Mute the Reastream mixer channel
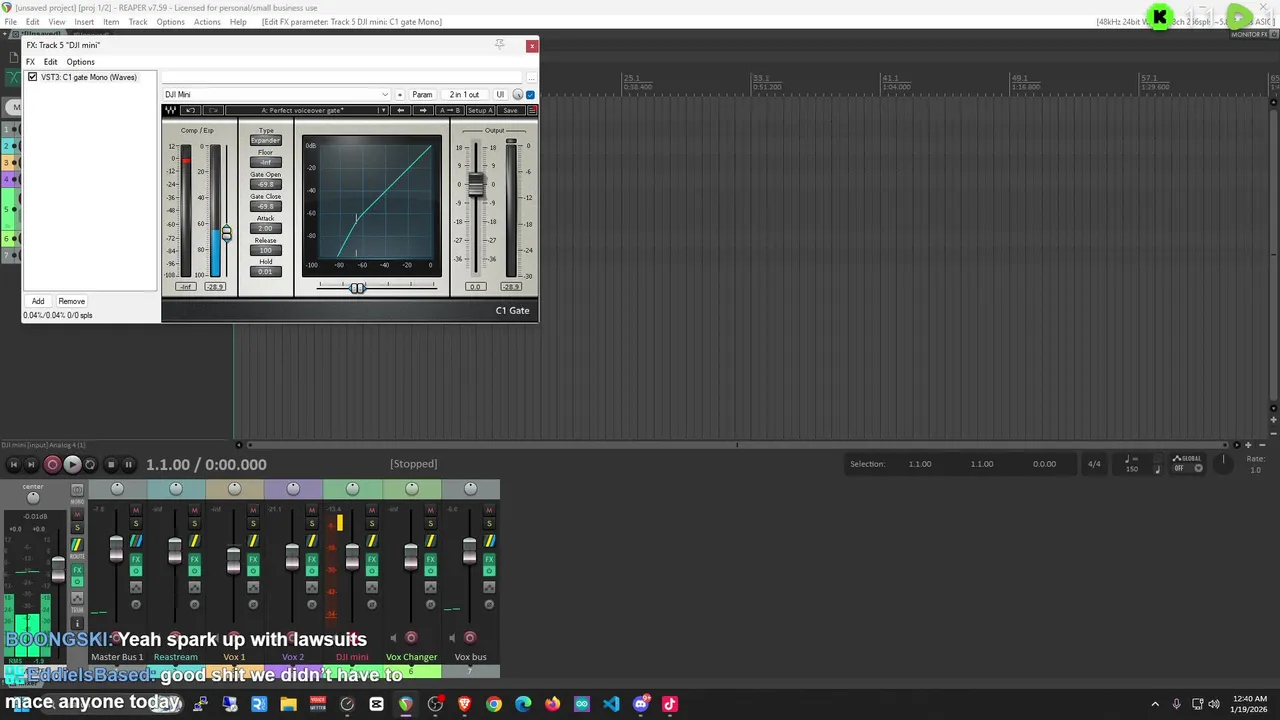The width and height of the screenshot is (1280, 720). pos(194,510)
